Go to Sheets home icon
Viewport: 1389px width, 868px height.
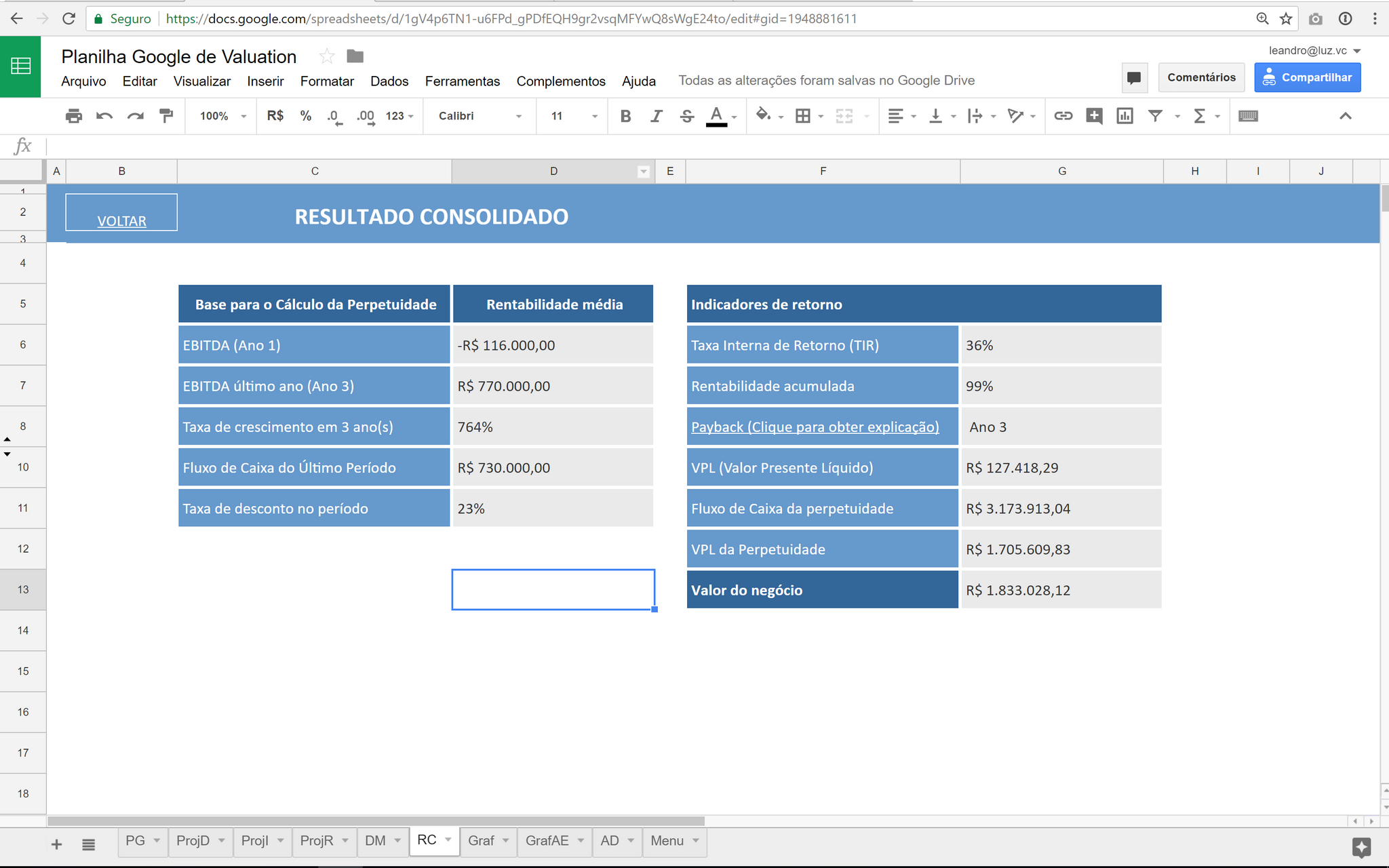click(x=20, y=66)
